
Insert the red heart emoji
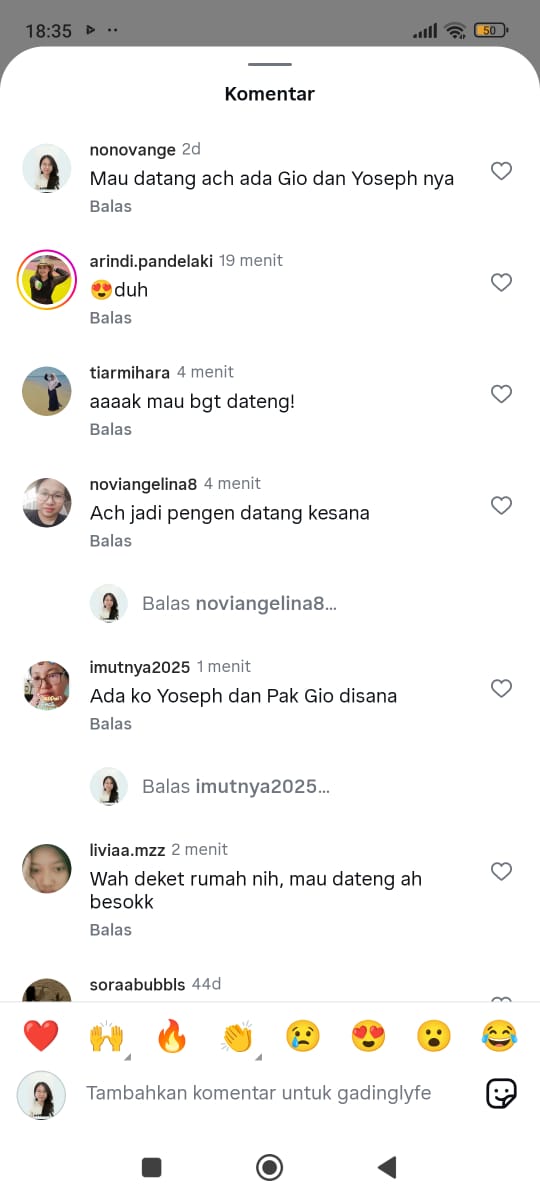coord(41,1036)
